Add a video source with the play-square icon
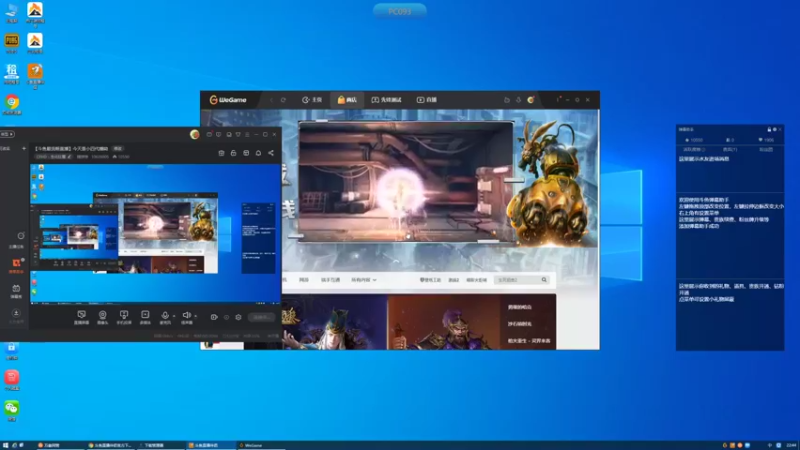This screenshot has height=450, width=800. tap(145, 317)
